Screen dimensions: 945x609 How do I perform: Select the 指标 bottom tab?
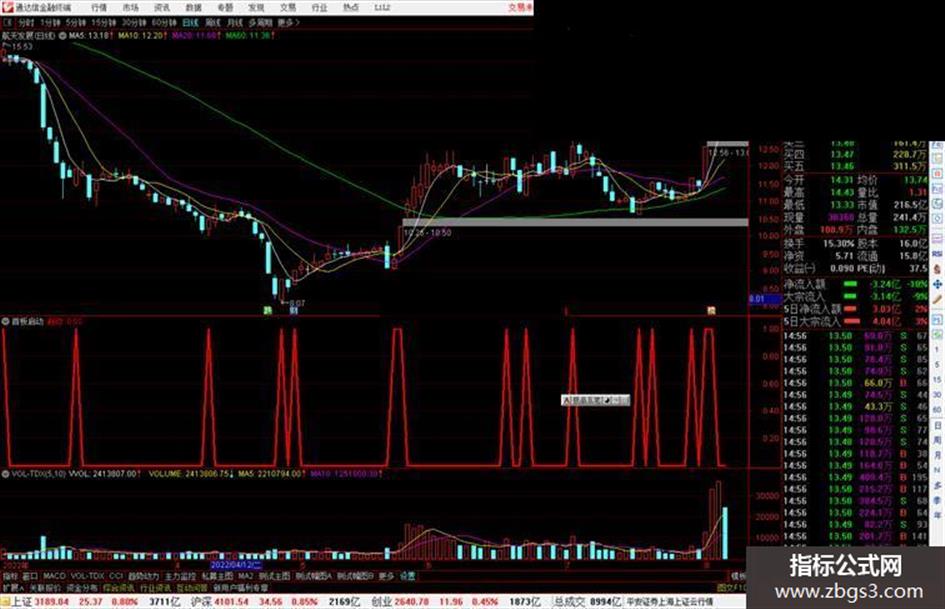pyautogui.click(x=10, y=576)
